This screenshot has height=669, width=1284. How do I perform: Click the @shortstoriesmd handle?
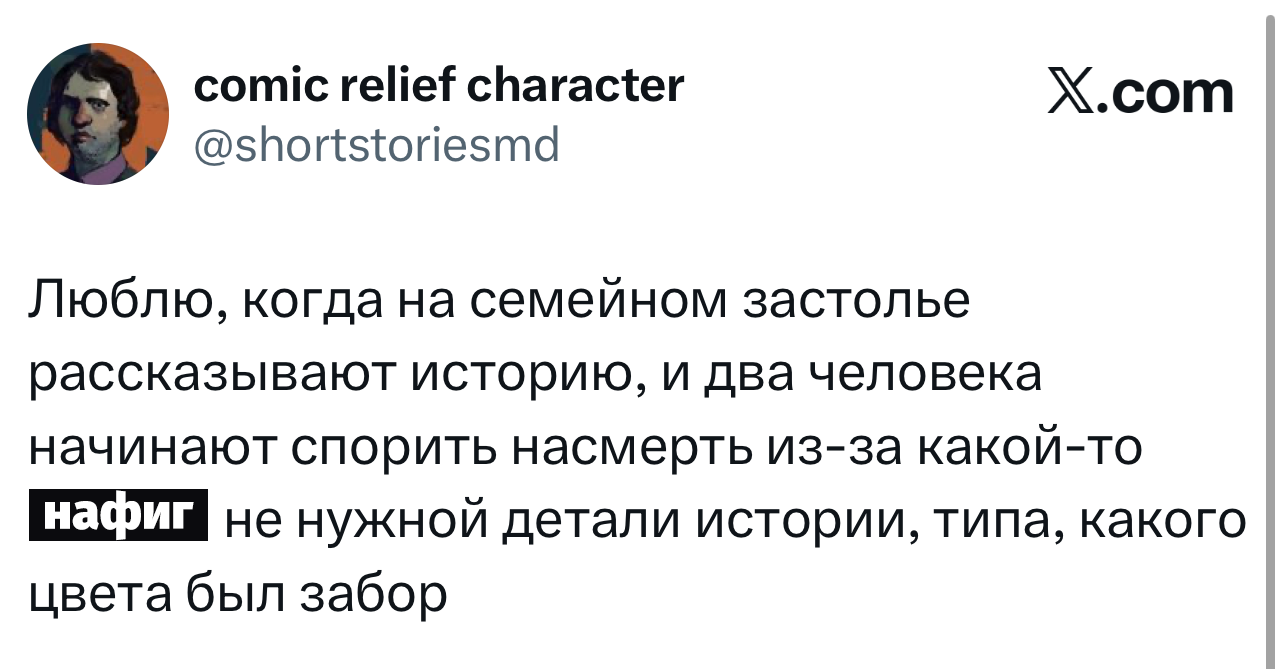tap(376, 147)
